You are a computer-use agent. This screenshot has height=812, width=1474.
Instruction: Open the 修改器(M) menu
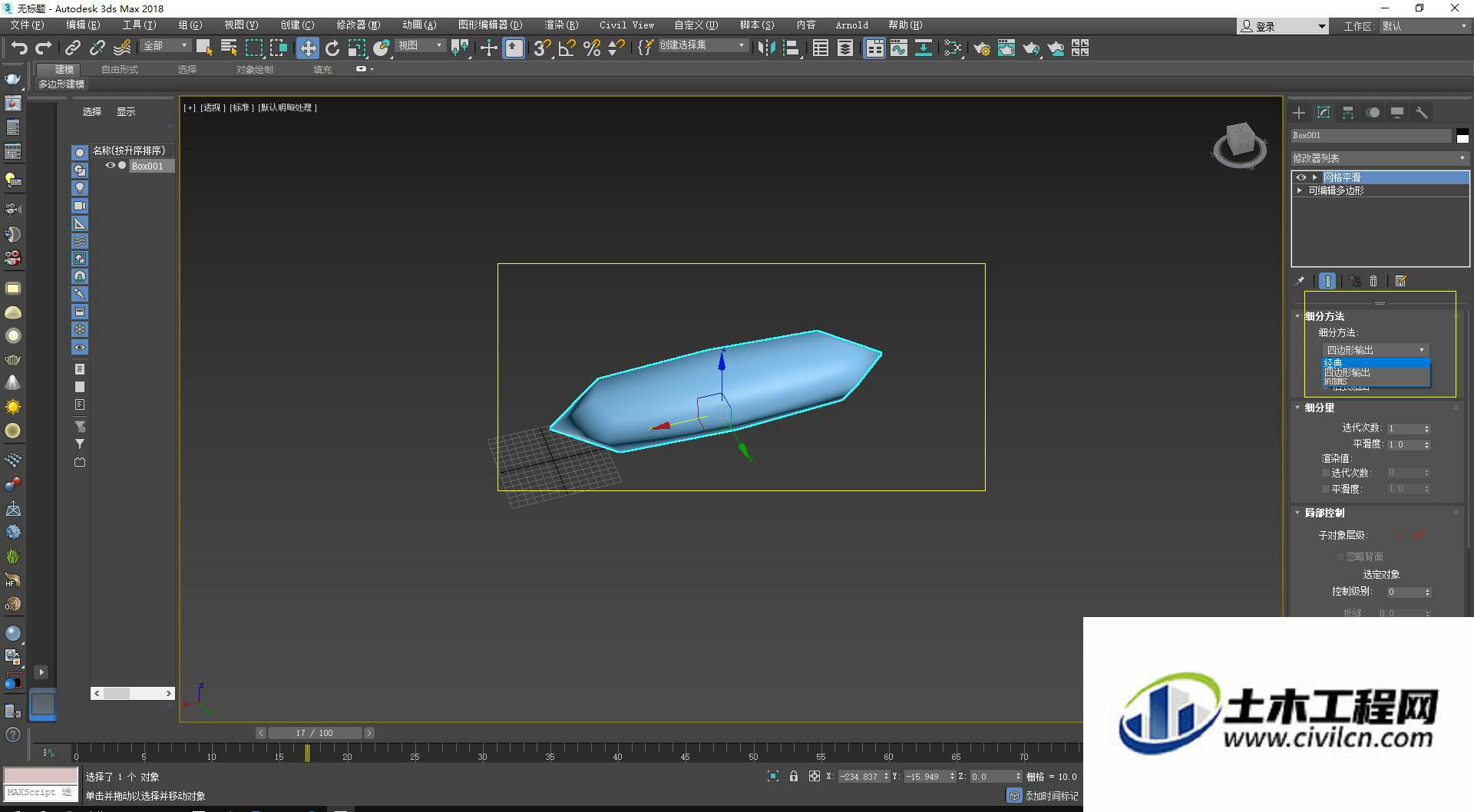click(x=359, y=25)
